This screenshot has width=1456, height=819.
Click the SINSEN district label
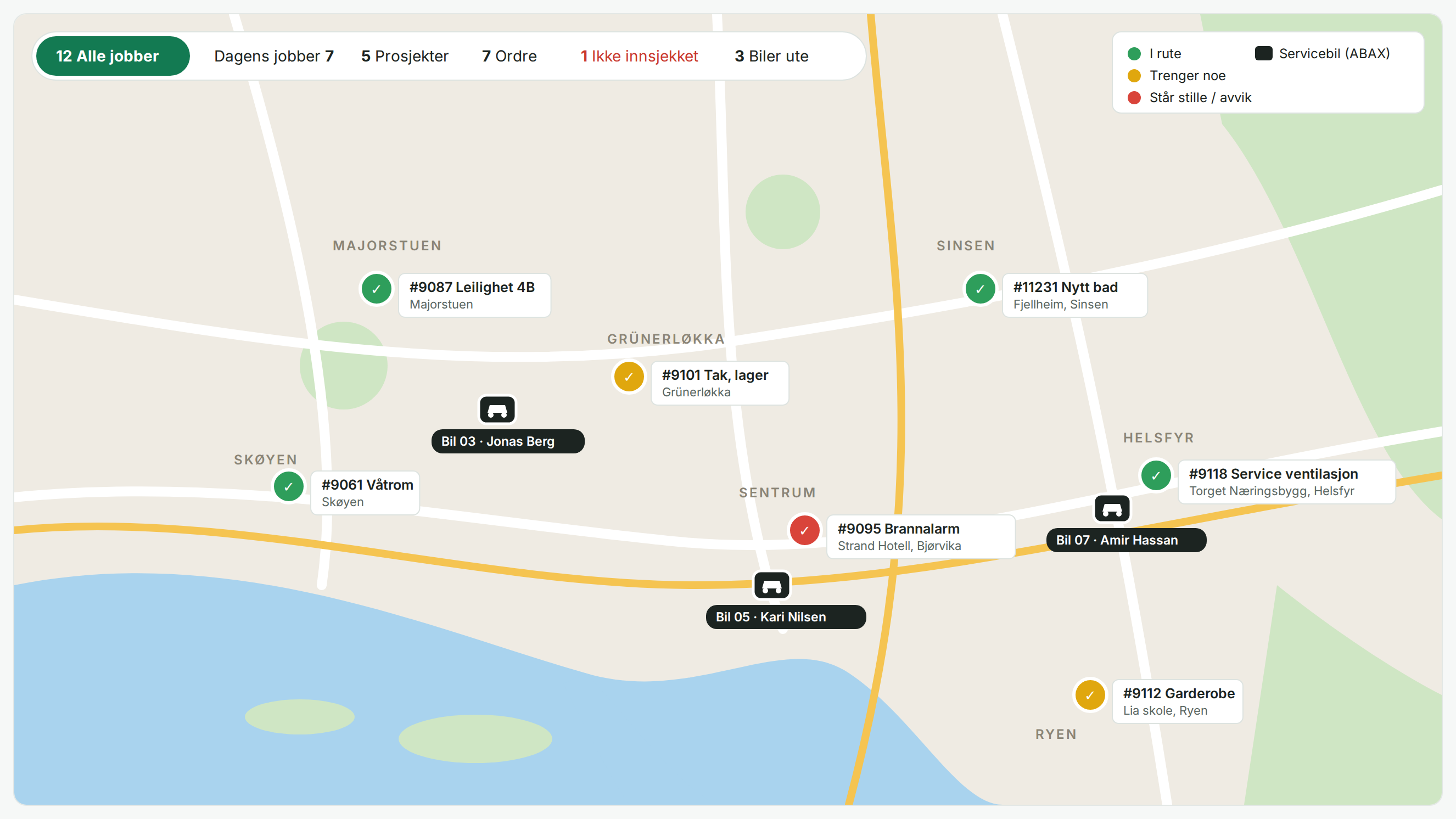pos(966,245)
